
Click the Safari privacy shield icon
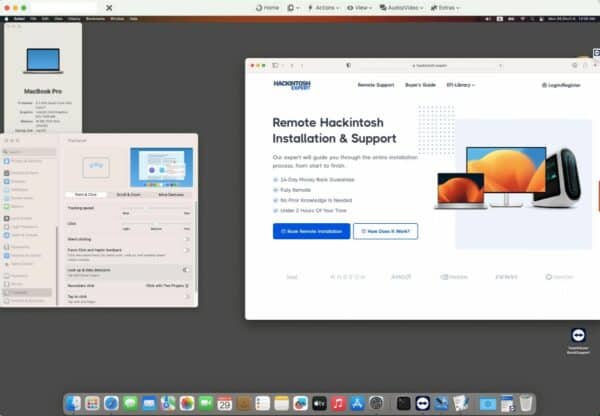pos(349,65)
